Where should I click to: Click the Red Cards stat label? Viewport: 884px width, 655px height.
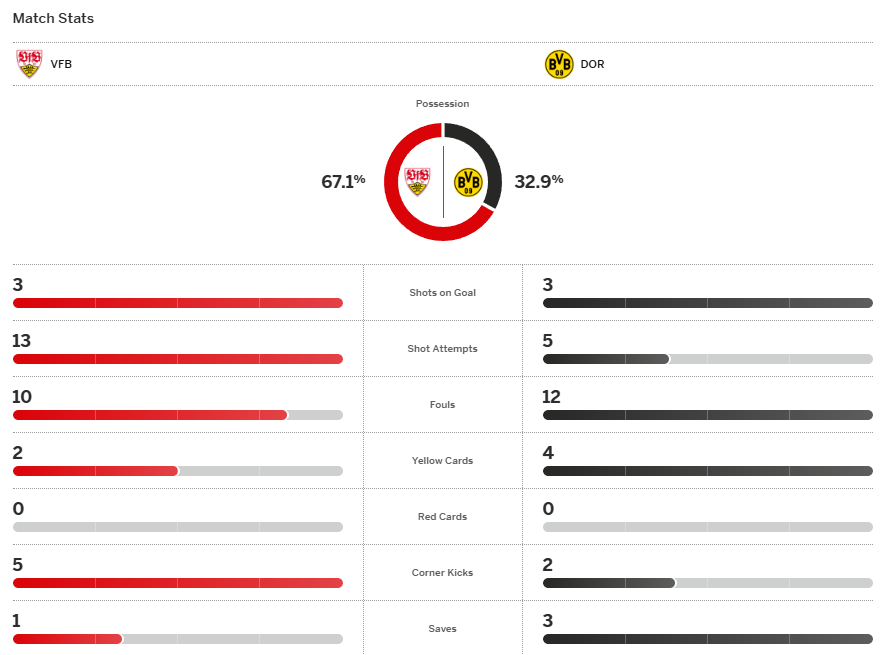point(442,517)
